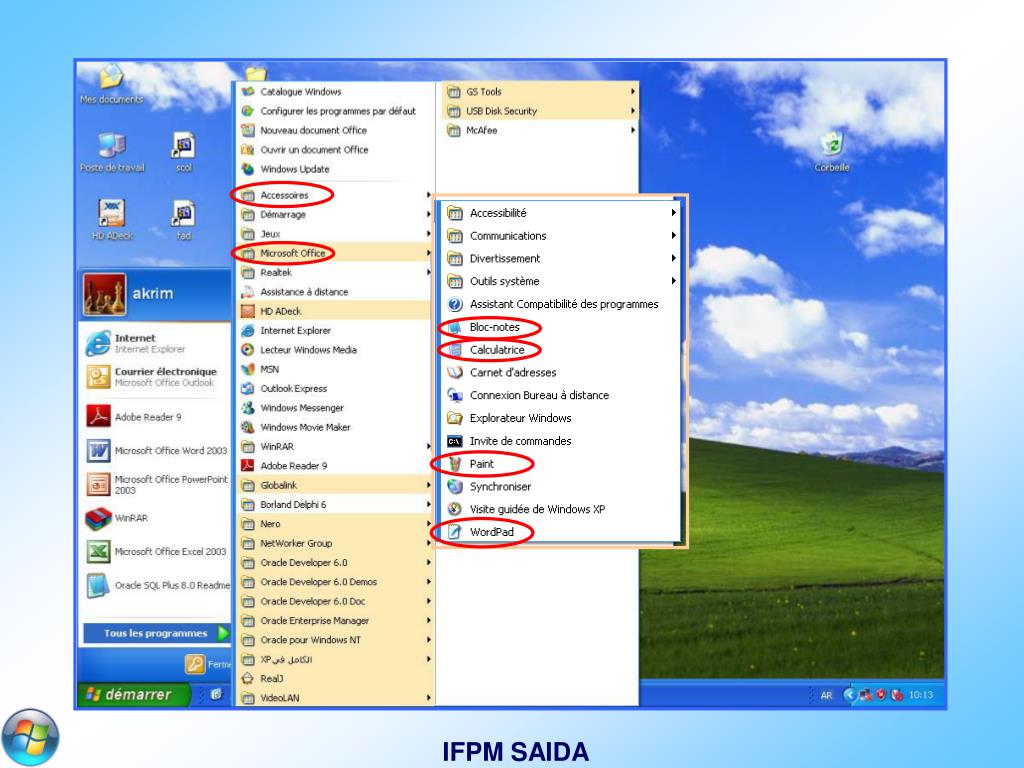Viewport: 1024px width, 768px height.
Task: Click the Bloc-notes icon in Accessoires
Action: [x=455, y=327]
